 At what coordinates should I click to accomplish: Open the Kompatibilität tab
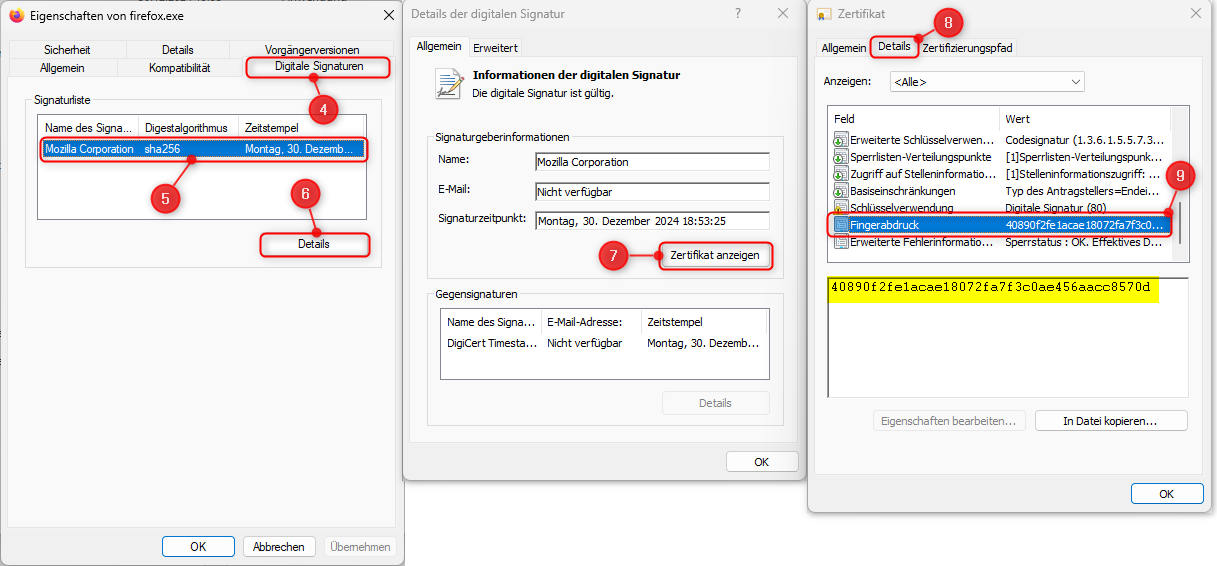(179, 68)
